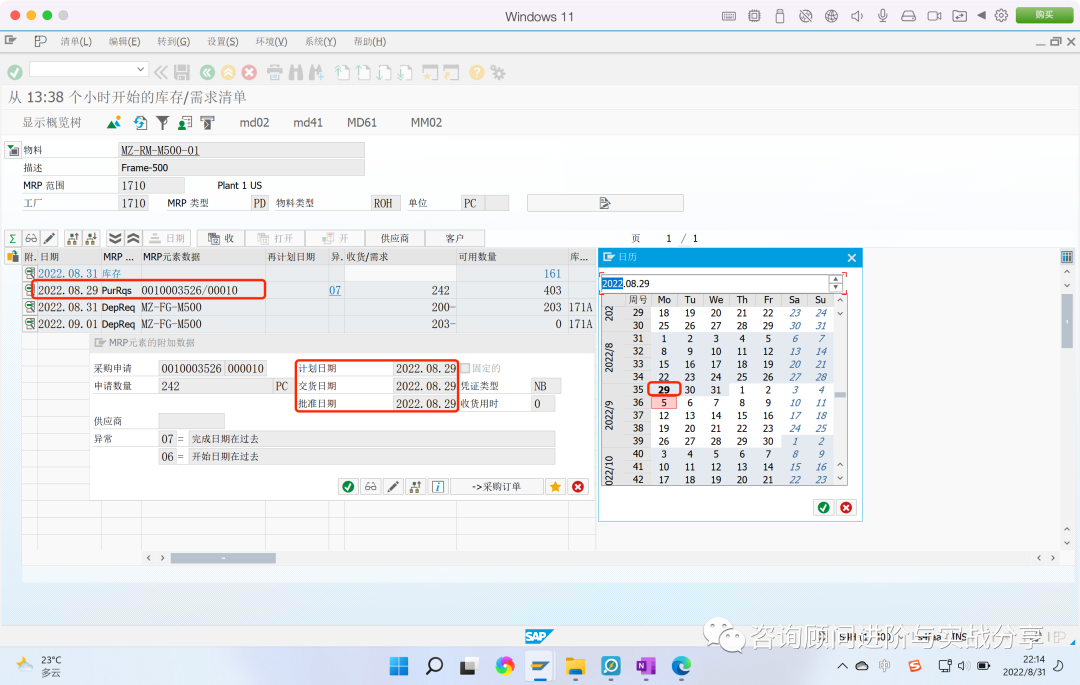This screenshot has height=685, width=1080.
Task: Click 显示概览树 button
Action: (x=52, y=123)
